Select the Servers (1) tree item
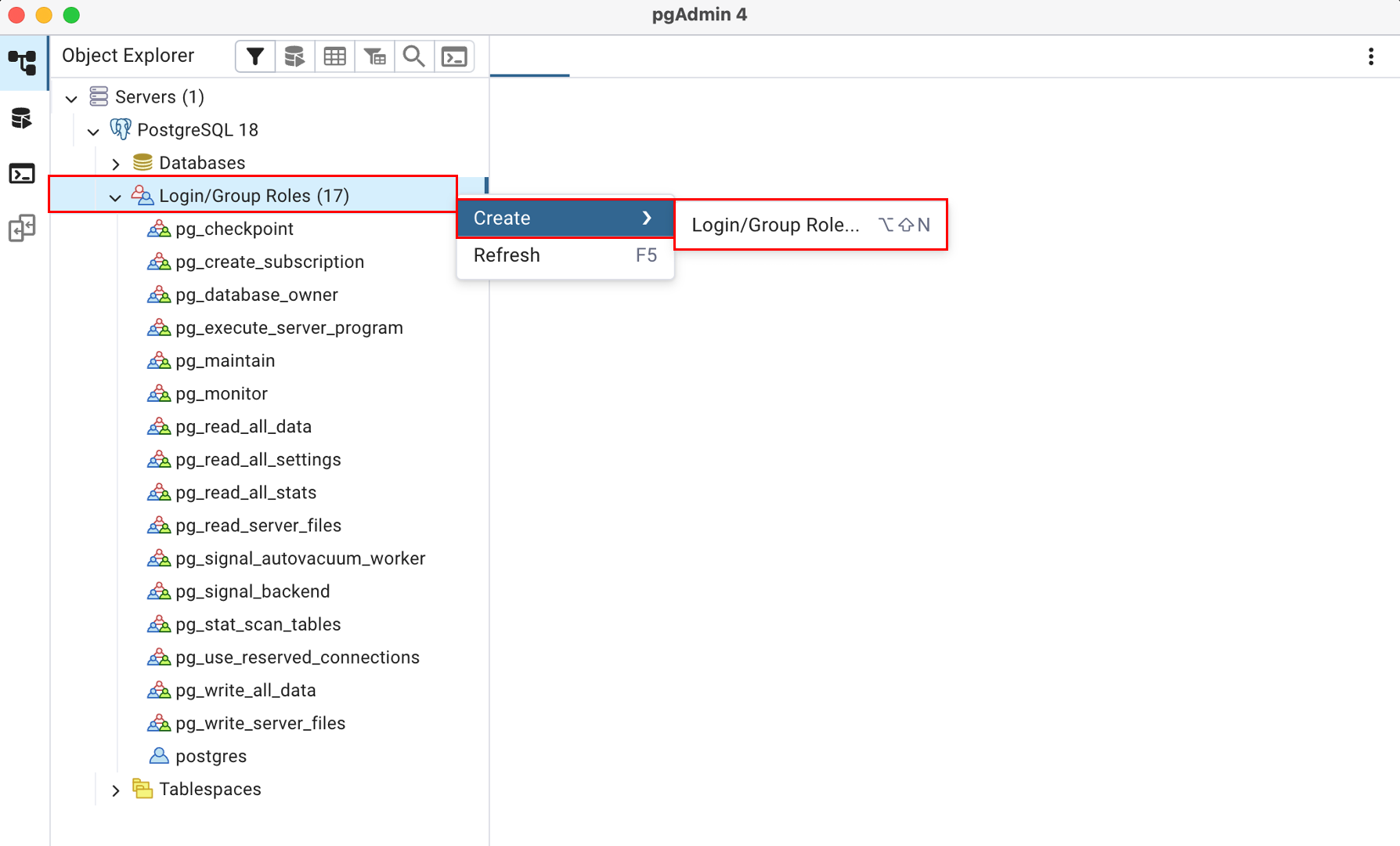The image size is (1400, 846). point(160,96)
